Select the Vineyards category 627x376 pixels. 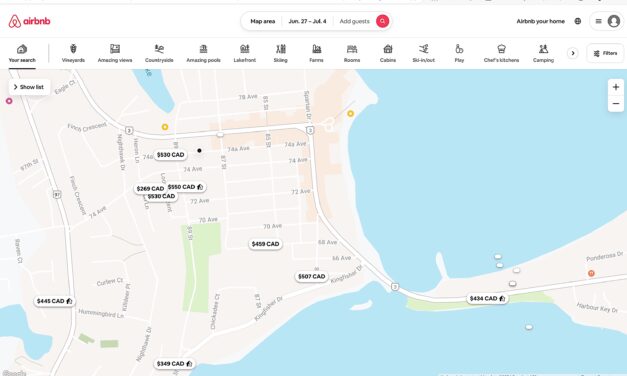point(73,54)
